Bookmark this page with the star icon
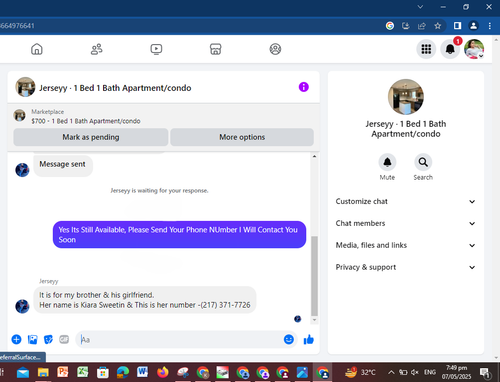 click(438, 26)
